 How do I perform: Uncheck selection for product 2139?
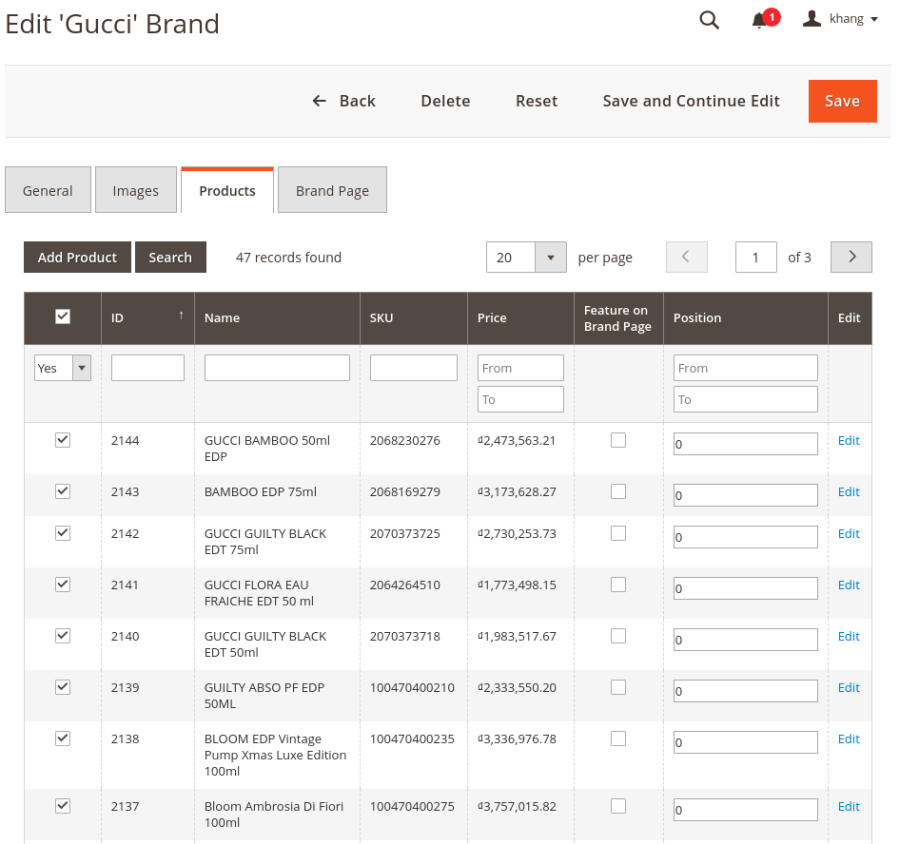(63, 687)
